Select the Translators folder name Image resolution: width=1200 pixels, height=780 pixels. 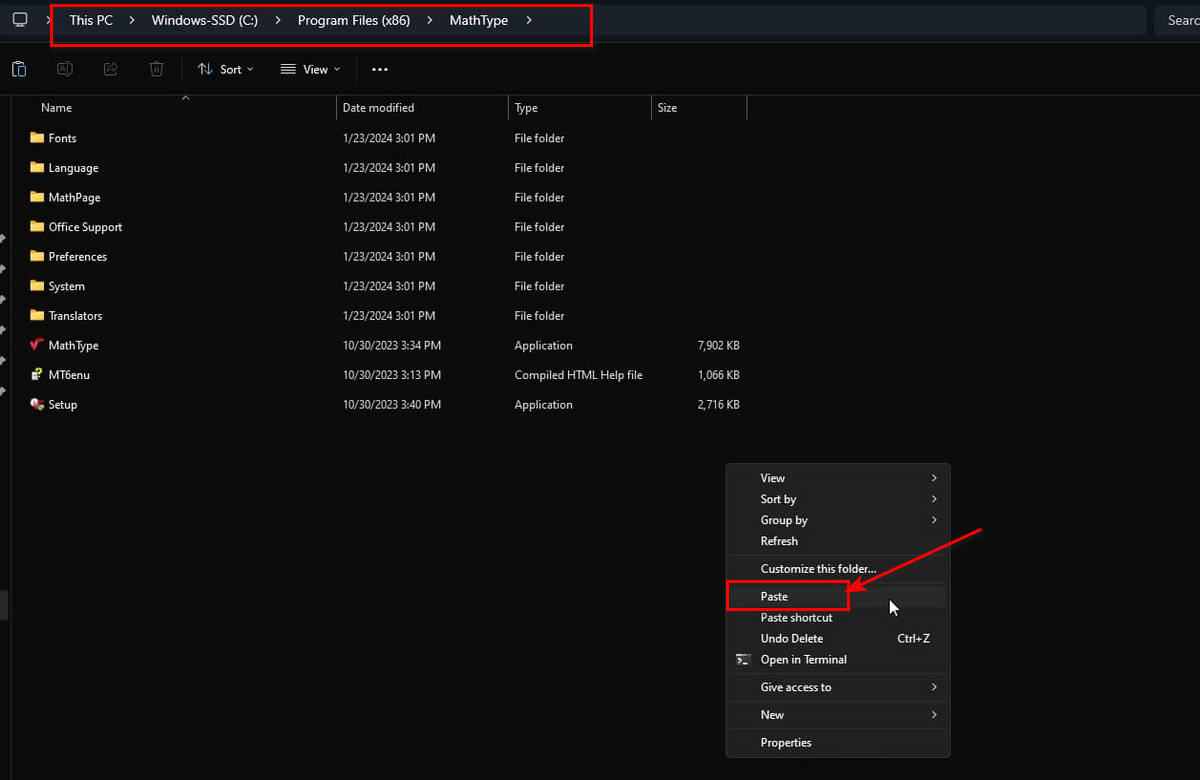point(76,316)
